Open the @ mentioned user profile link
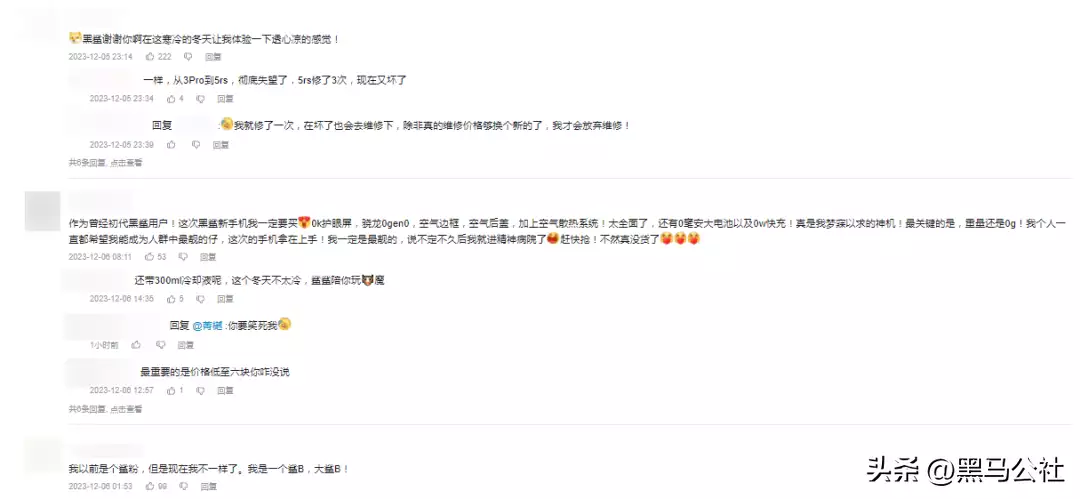This screenshot has width=1080, height=499. click(202, 325)
